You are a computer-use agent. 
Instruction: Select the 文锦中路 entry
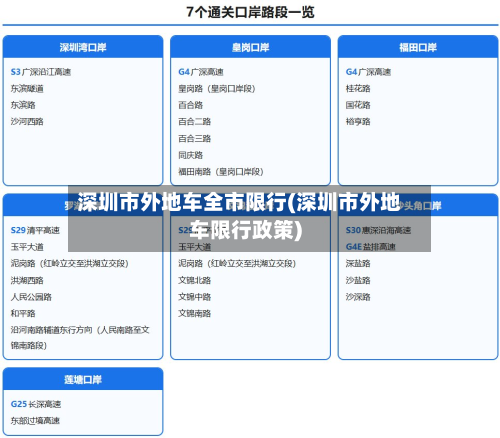pos(195,297)
